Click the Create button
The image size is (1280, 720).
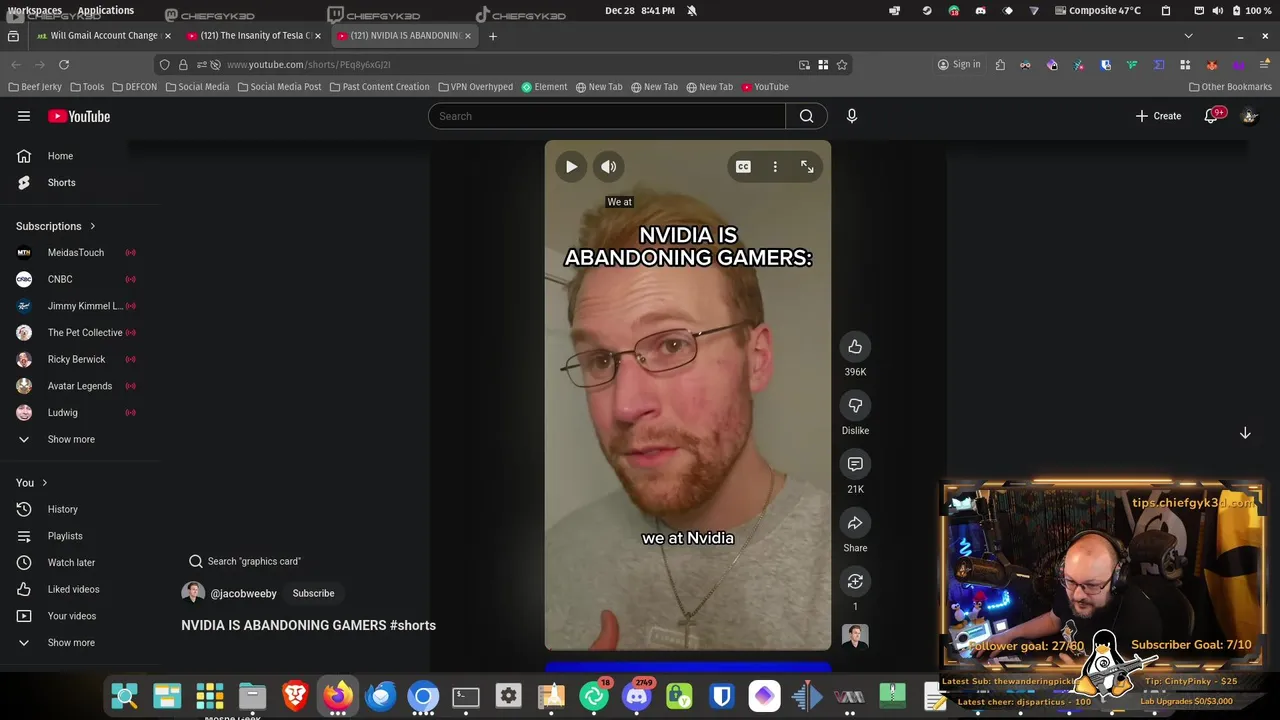click(1158, 116)
